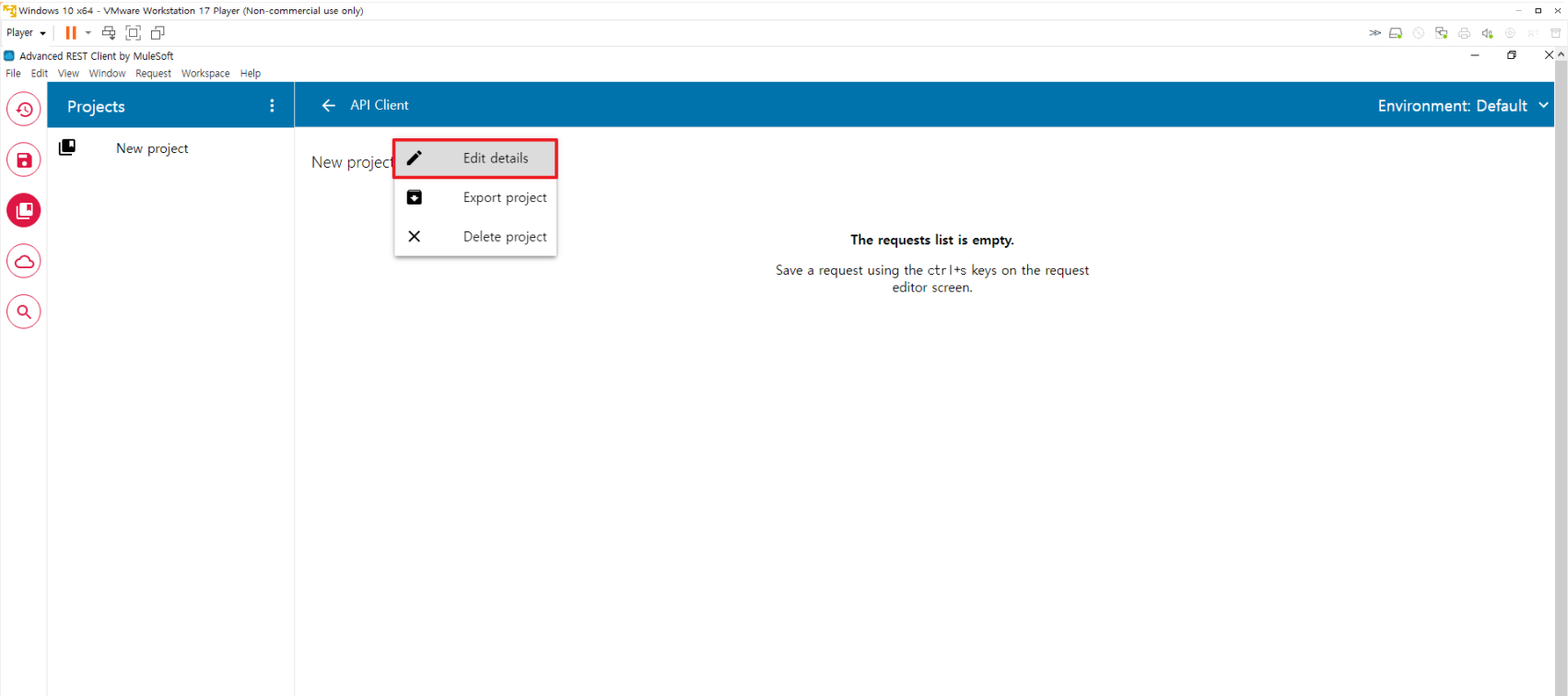The width and height of the screenshot is (1568, 696).
Task: Maximize the VMware Workstation Player window
Action: (x=1538, y=11)
